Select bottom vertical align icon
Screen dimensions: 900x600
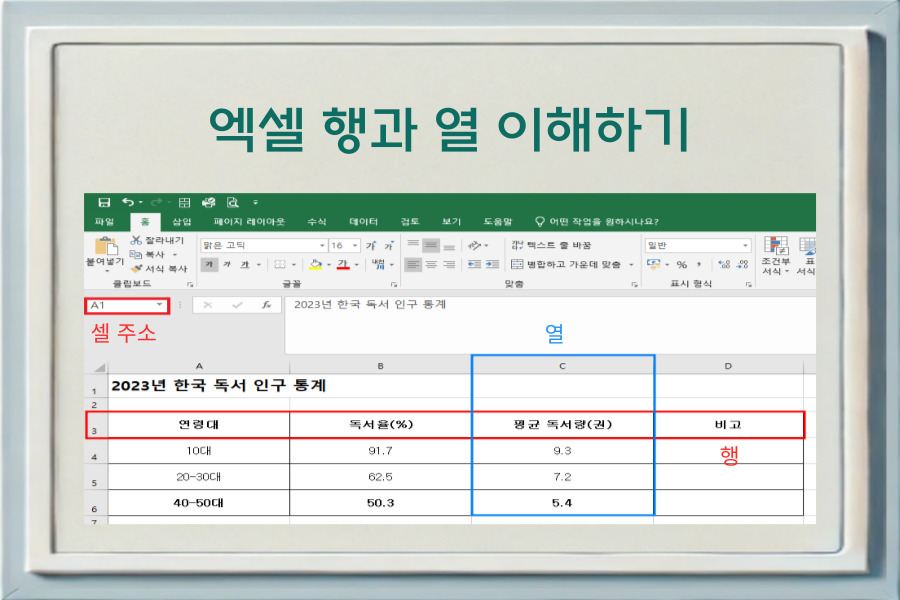coord(449,246)
